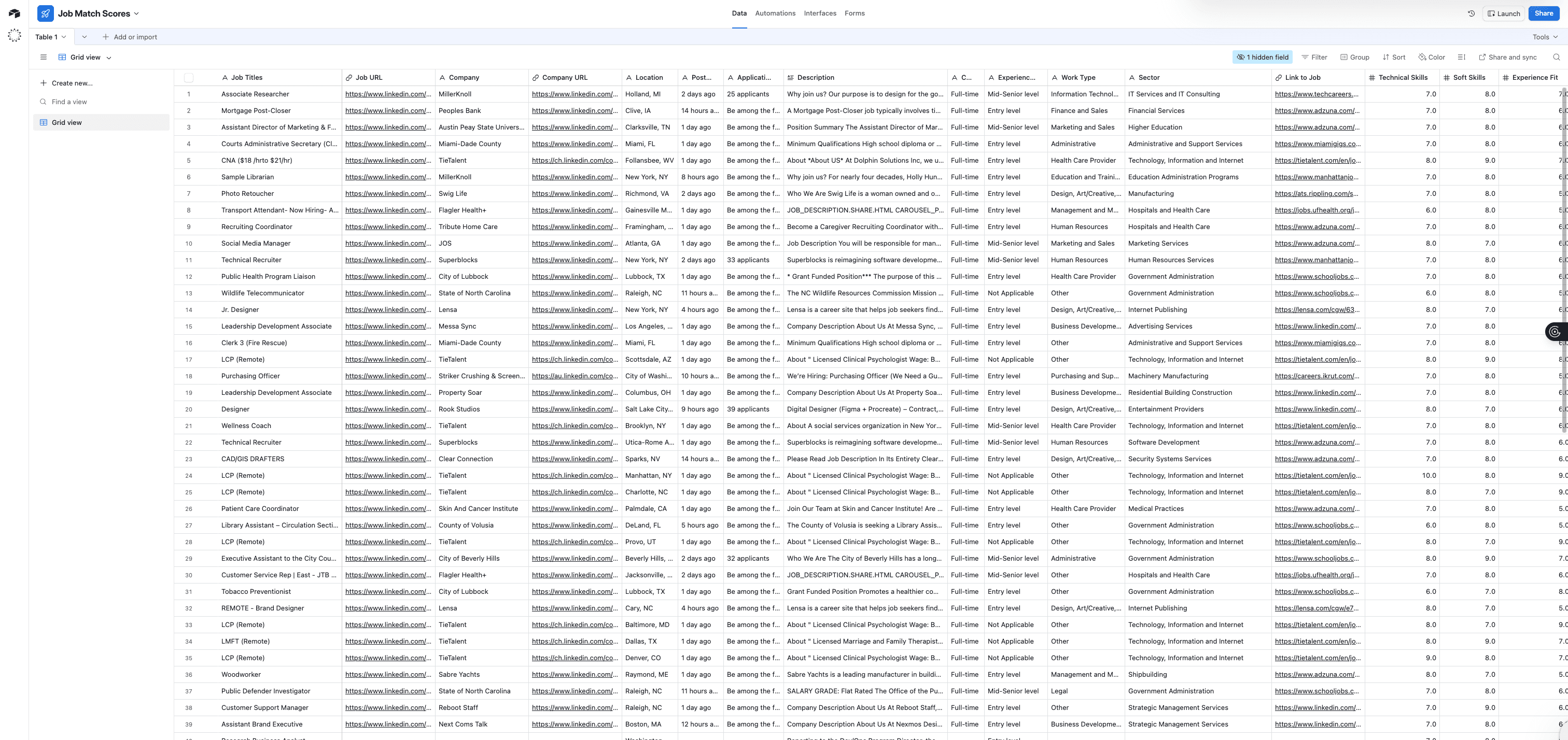Click the Add or import plus icon
Screen dimensions: 1568x740
106,36
